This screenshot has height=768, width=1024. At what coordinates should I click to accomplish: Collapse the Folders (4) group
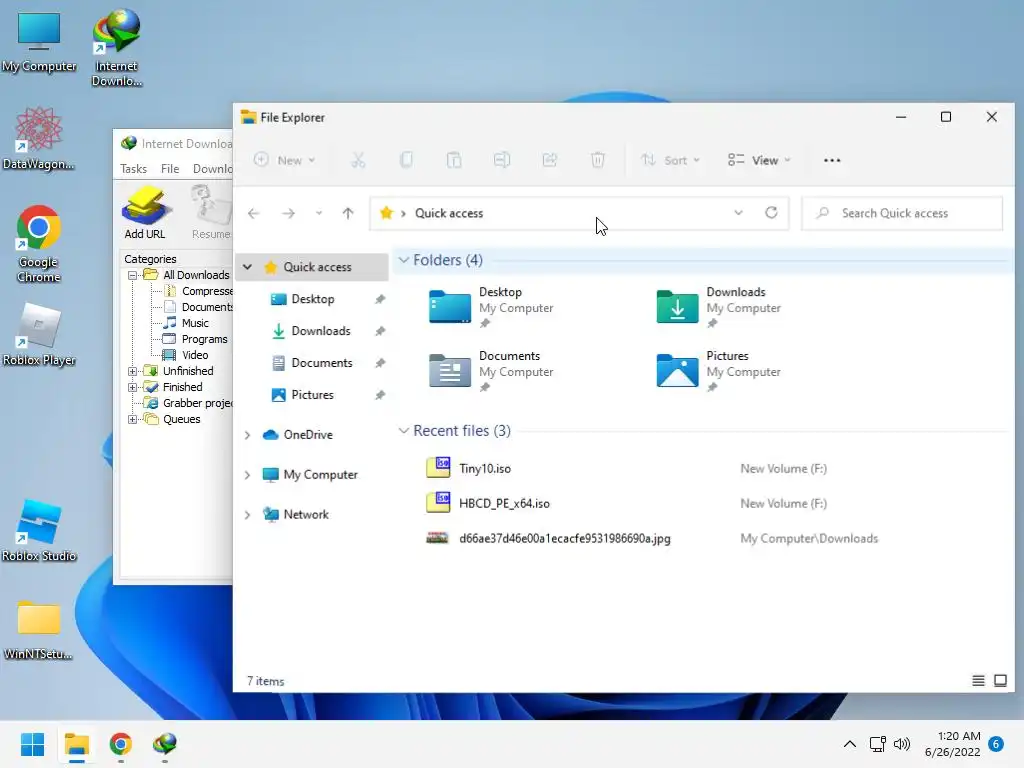404,260
